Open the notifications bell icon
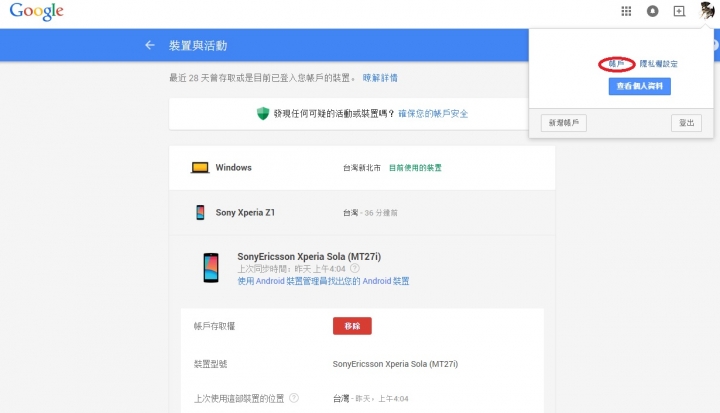This screenshot has width=720, height=413. [652, 11]
